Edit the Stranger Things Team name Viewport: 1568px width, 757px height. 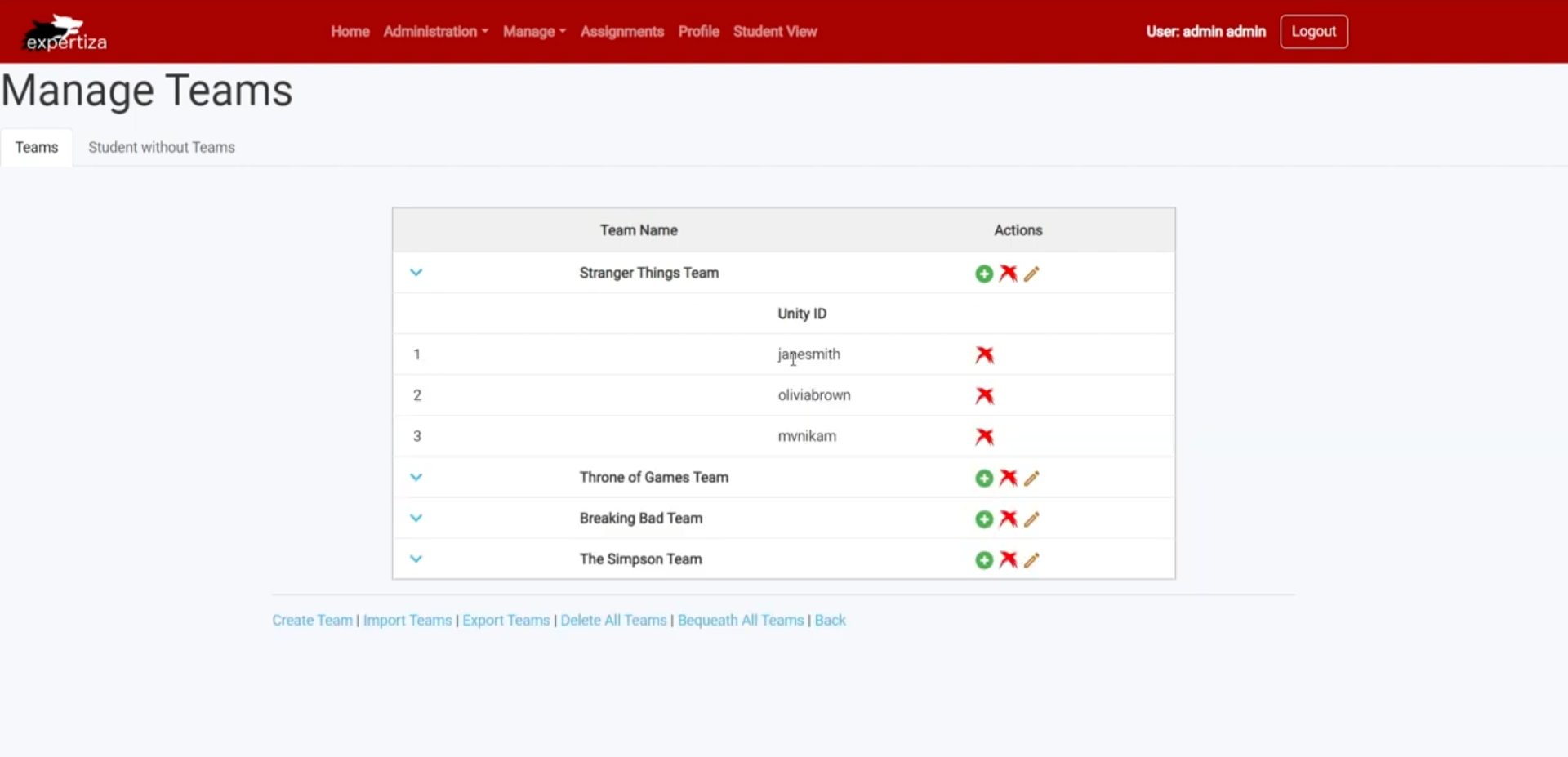point(1031,274)
